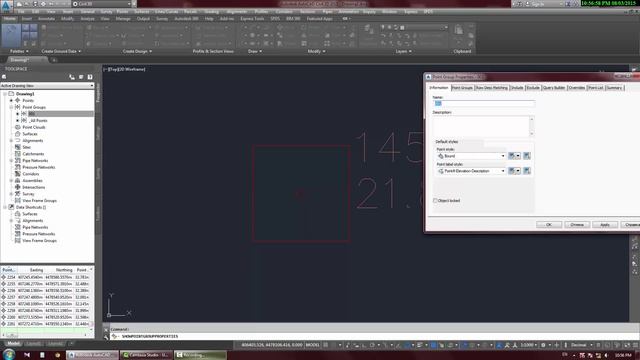Open the AutoCAD application menu button
Screen dimensions: 640x360
(x=6, y=6)
